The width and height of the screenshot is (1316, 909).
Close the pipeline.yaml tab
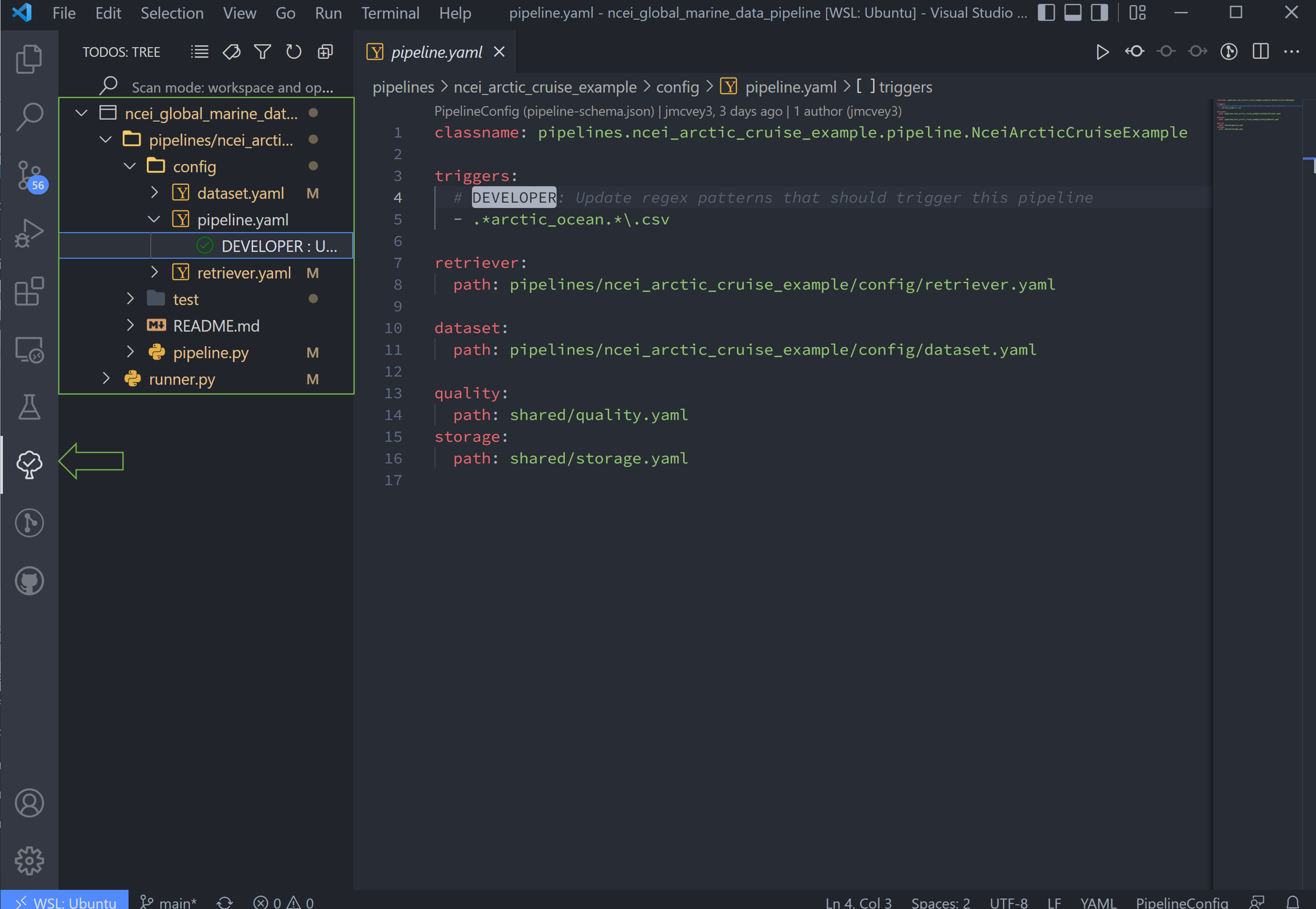[x=499, y=52]
